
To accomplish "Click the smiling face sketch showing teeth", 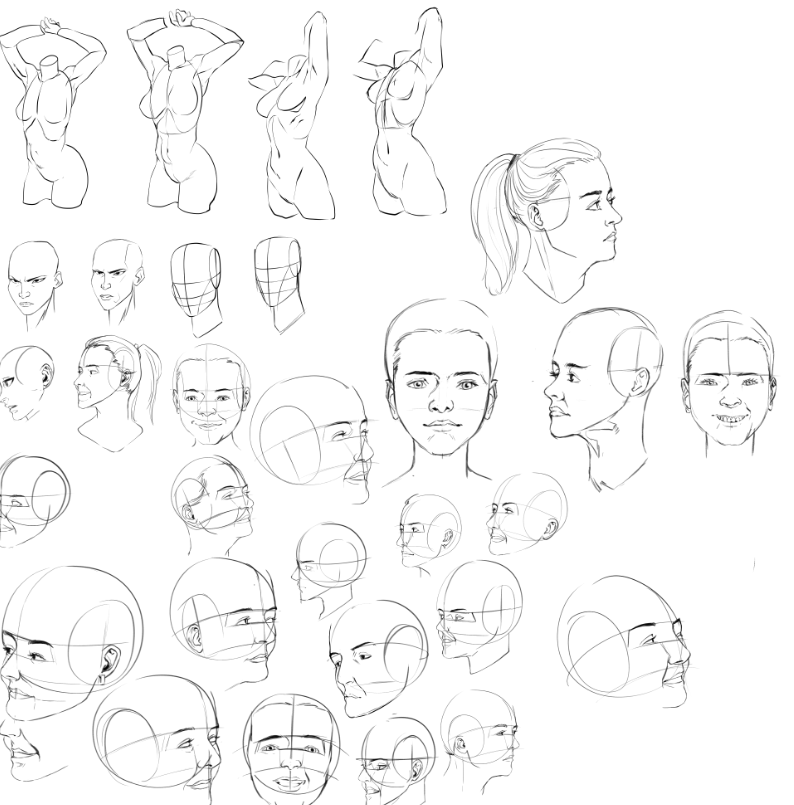I will coord(728,384).
